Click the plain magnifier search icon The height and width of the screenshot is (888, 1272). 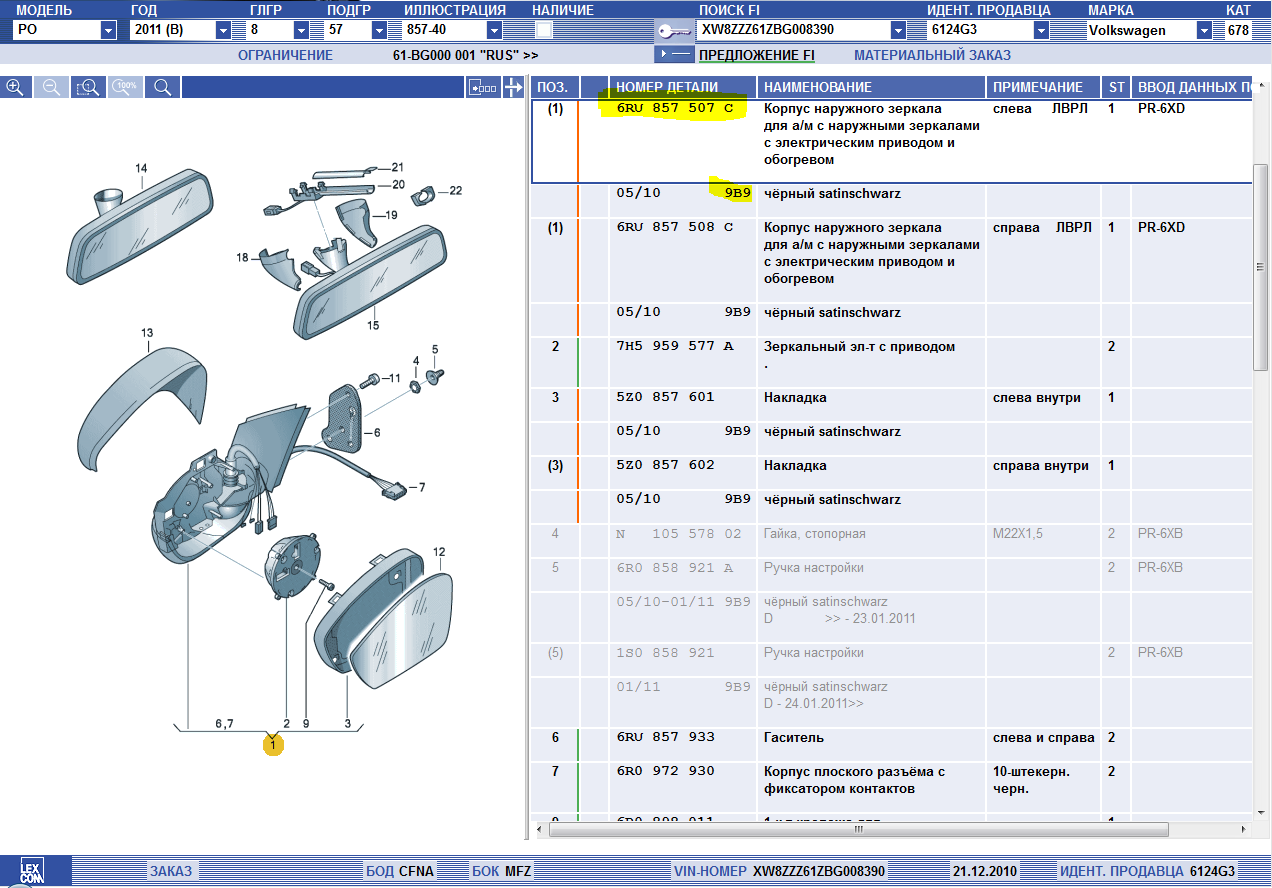(x=162, y=87)
